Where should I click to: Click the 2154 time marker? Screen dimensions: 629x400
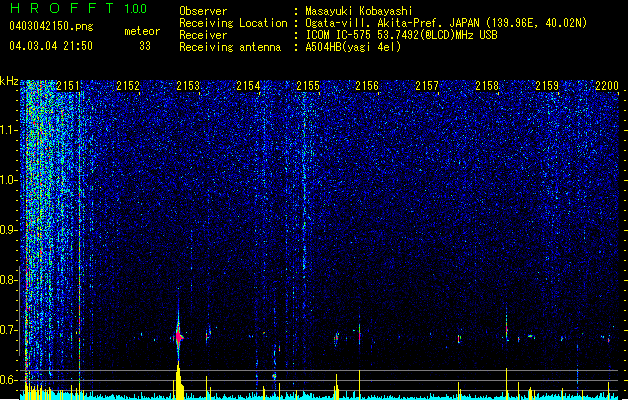[248, 85]
